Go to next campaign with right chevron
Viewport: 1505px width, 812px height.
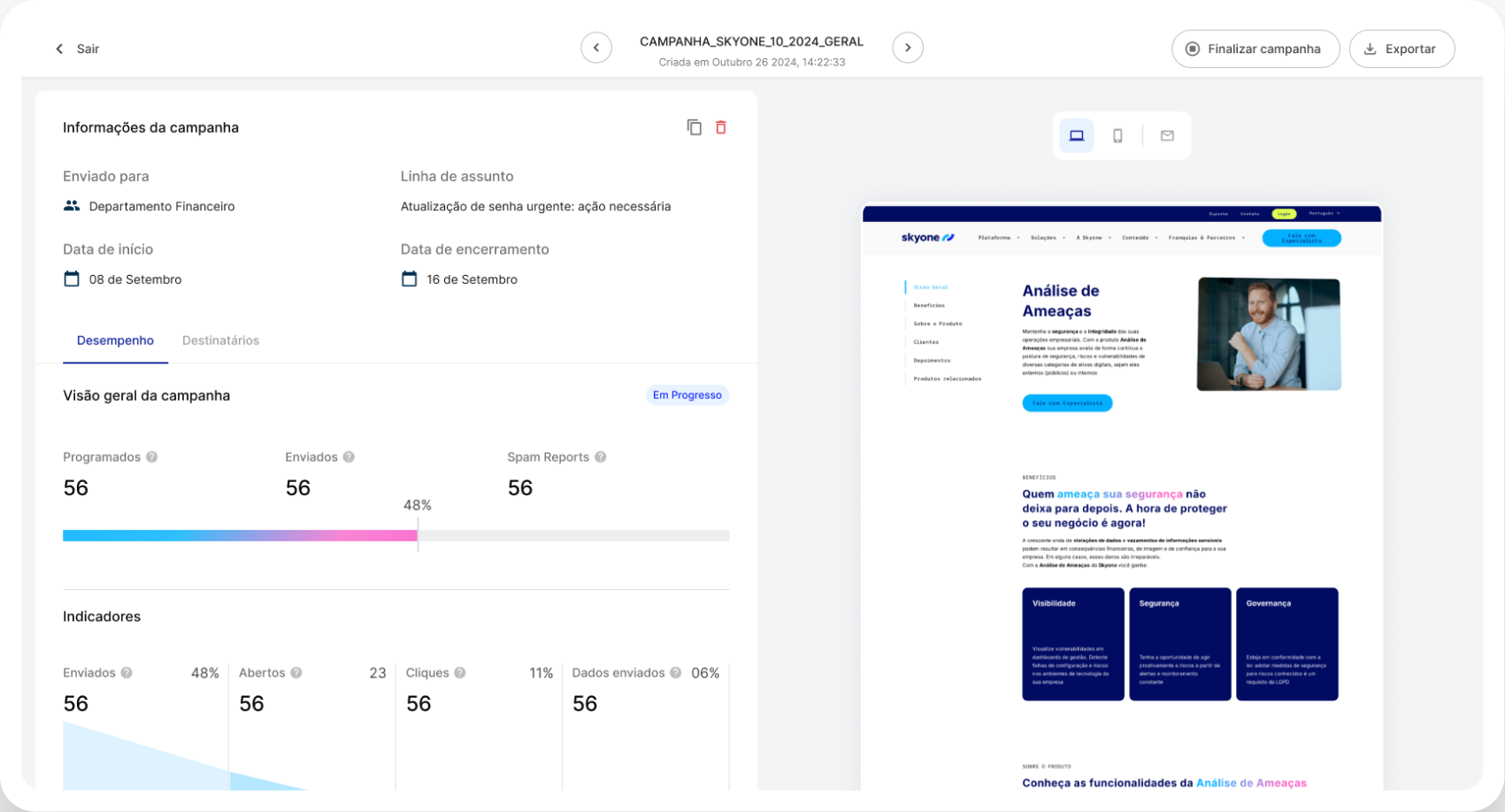tap(908, 48)
